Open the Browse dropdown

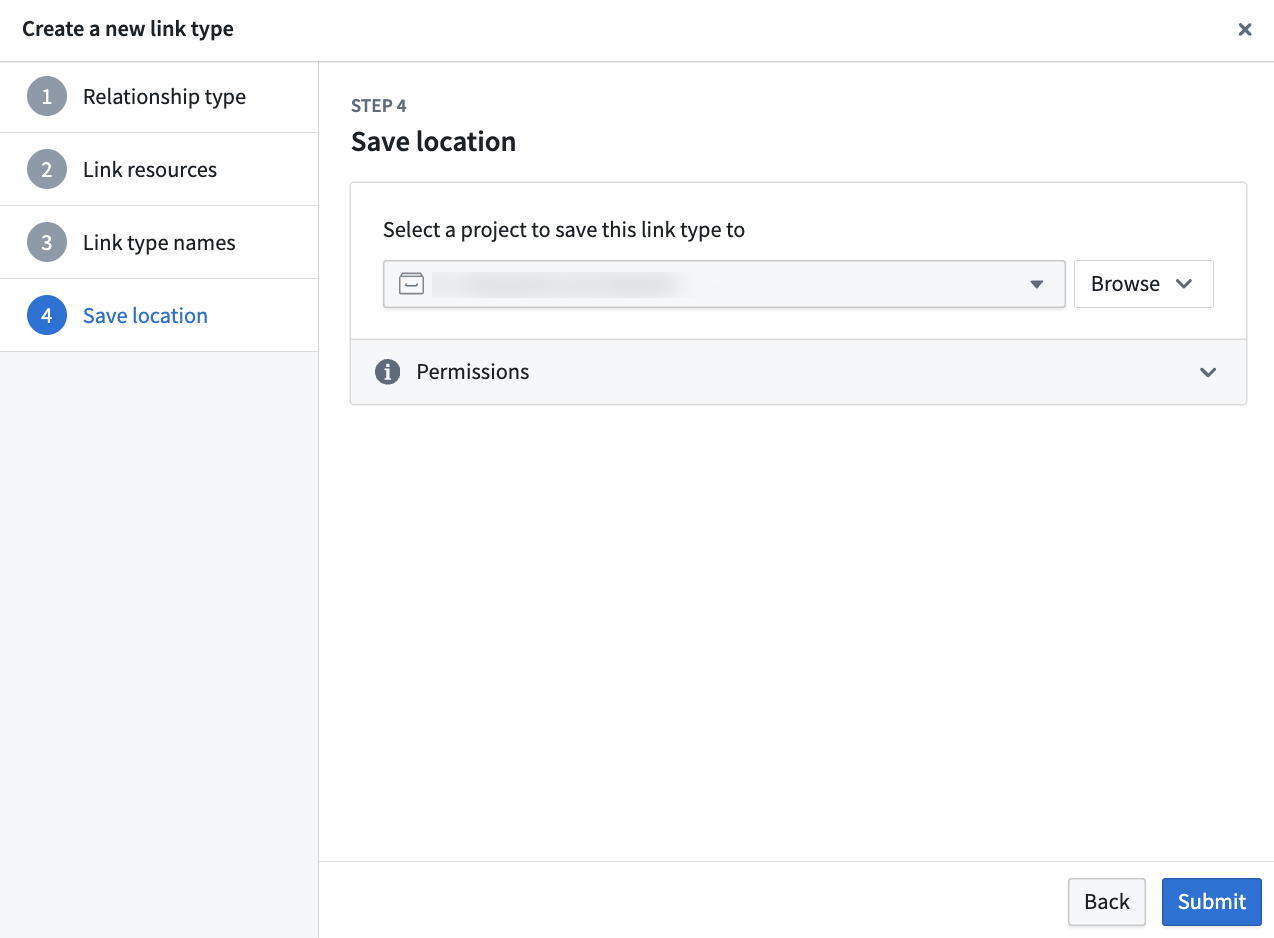[1143, 284]
